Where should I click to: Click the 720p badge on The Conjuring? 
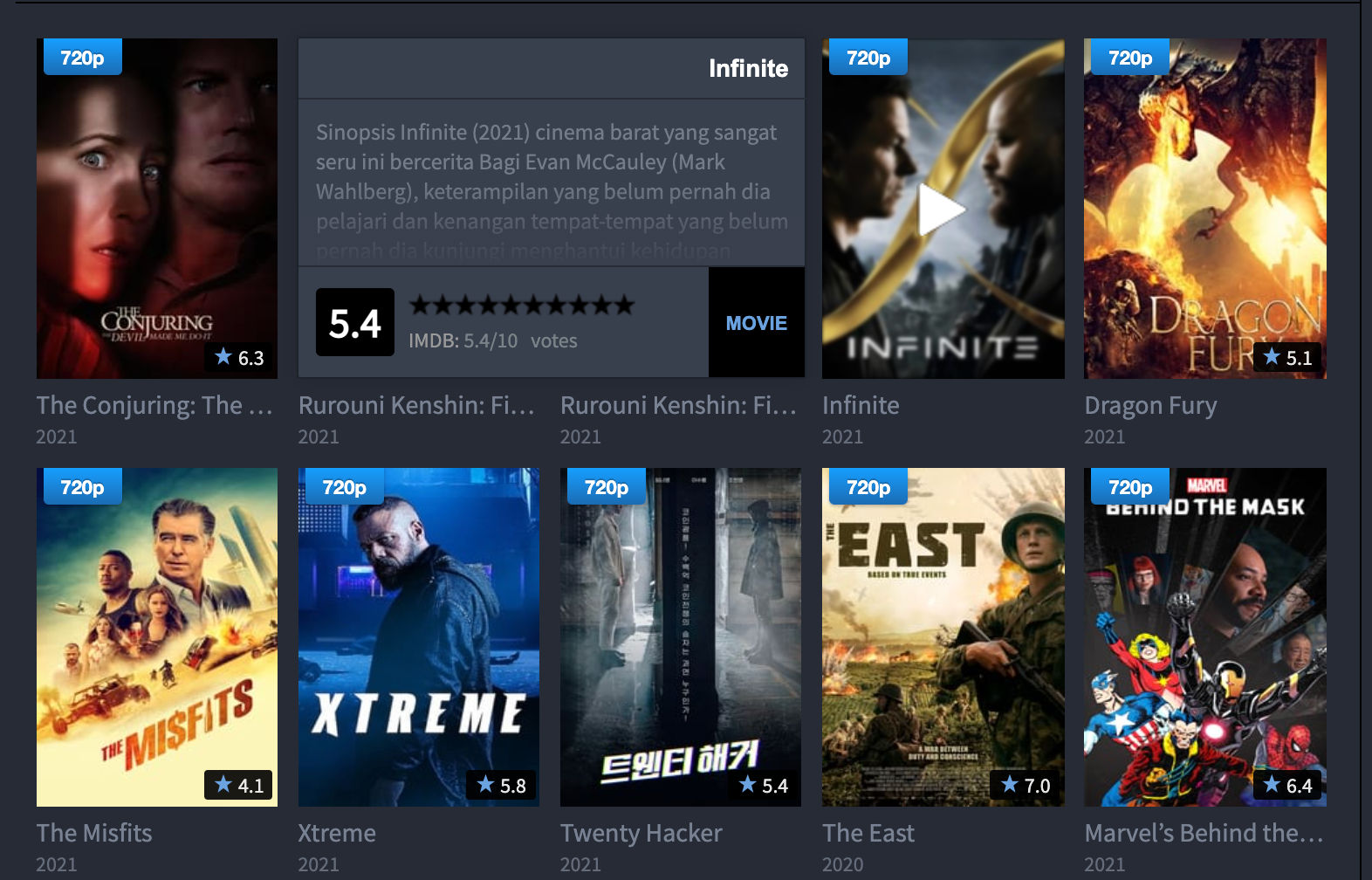(x=83, y=58)
